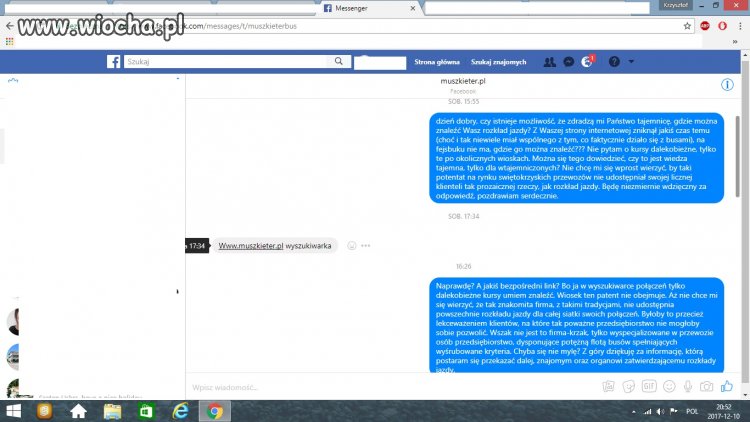Viewport: 750px width, 422px height.
Task: Expand hidden bookmarks chevron
Action: (735, 42)
